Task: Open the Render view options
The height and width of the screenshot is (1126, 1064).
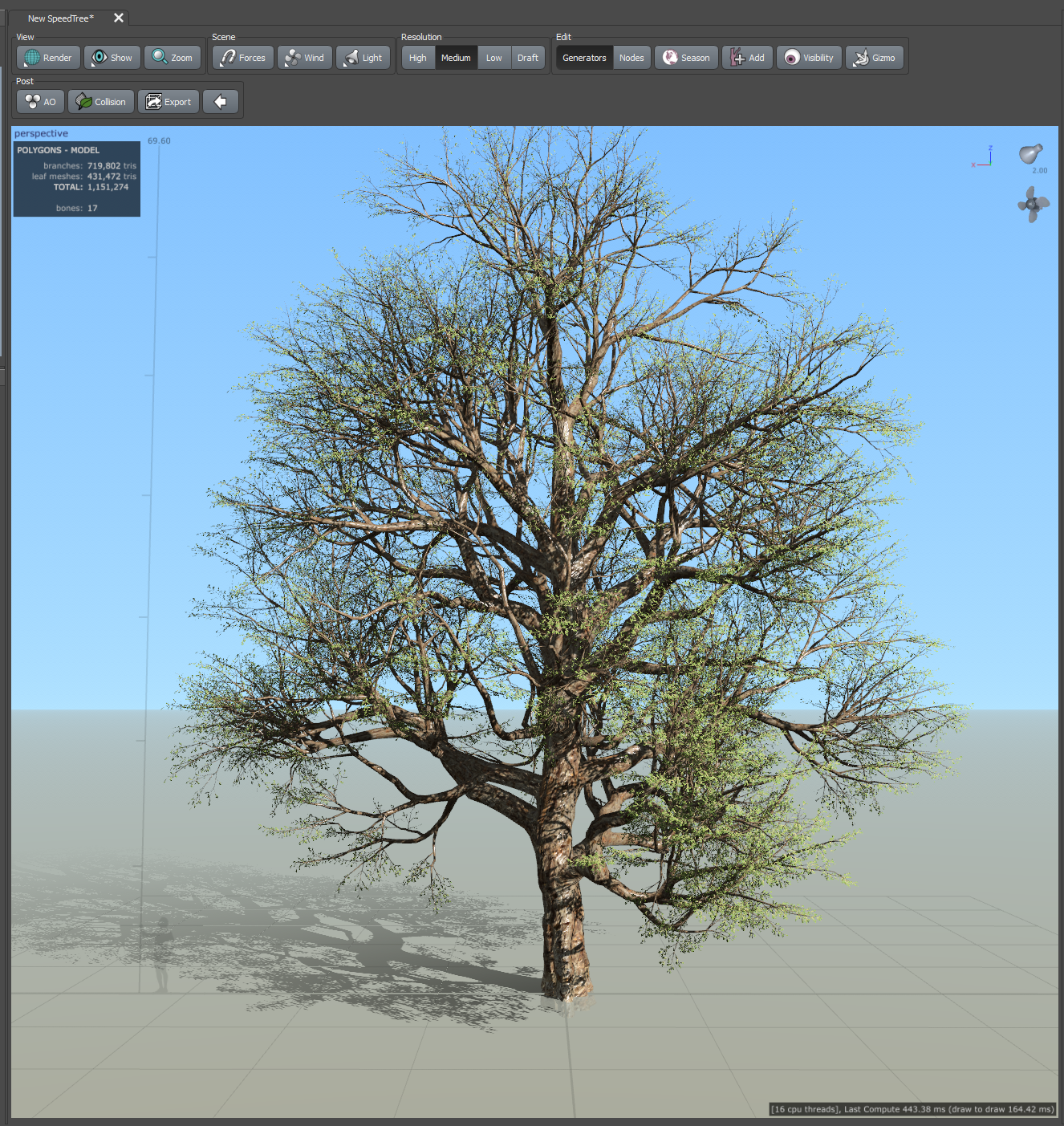Action: [x=48, y=58]
